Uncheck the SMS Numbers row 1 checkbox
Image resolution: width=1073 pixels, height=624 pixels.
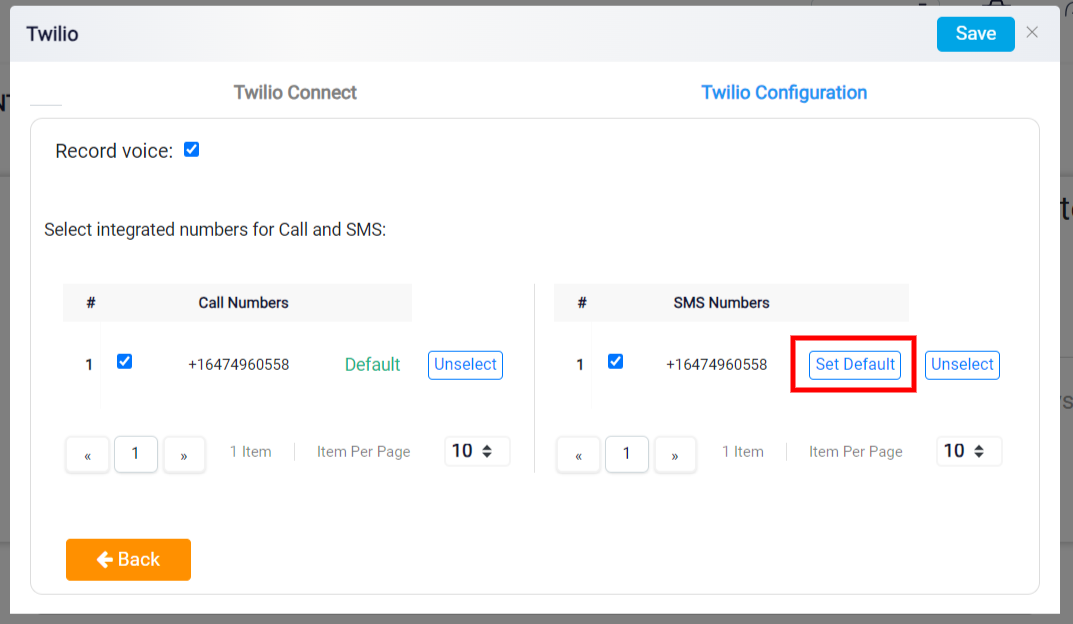tap(615, 361)
